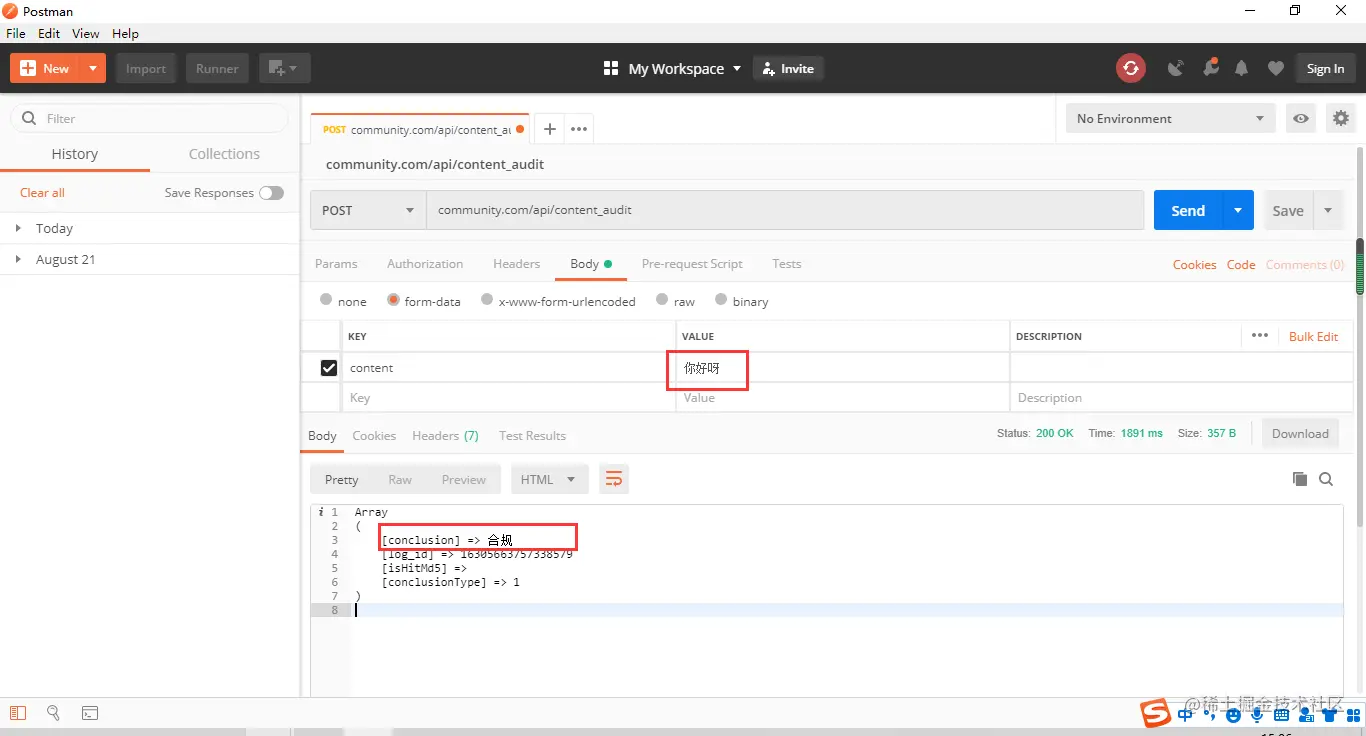Click the request URL field
The height and width of the screenshot is (736, 1366).
785,211
